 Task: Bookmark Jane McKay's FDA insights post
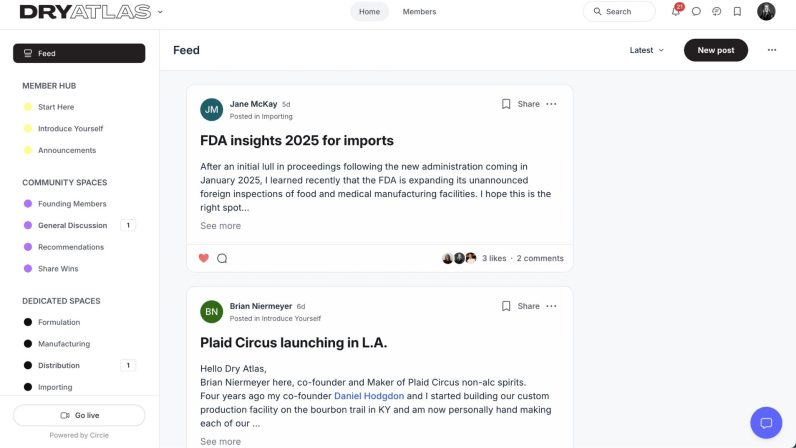click(x=506, y=104)
